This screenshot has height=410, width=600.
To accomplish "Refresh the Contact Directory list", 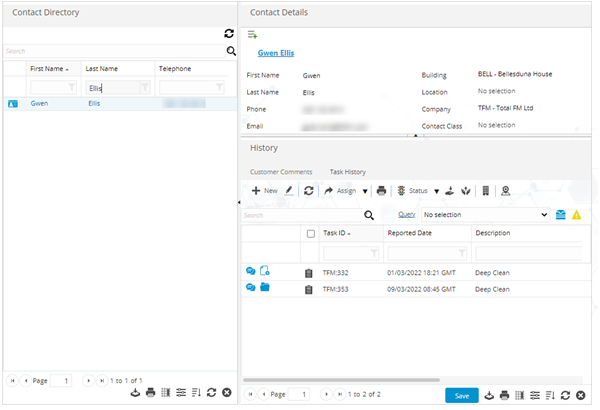I will tap(229, 34).
